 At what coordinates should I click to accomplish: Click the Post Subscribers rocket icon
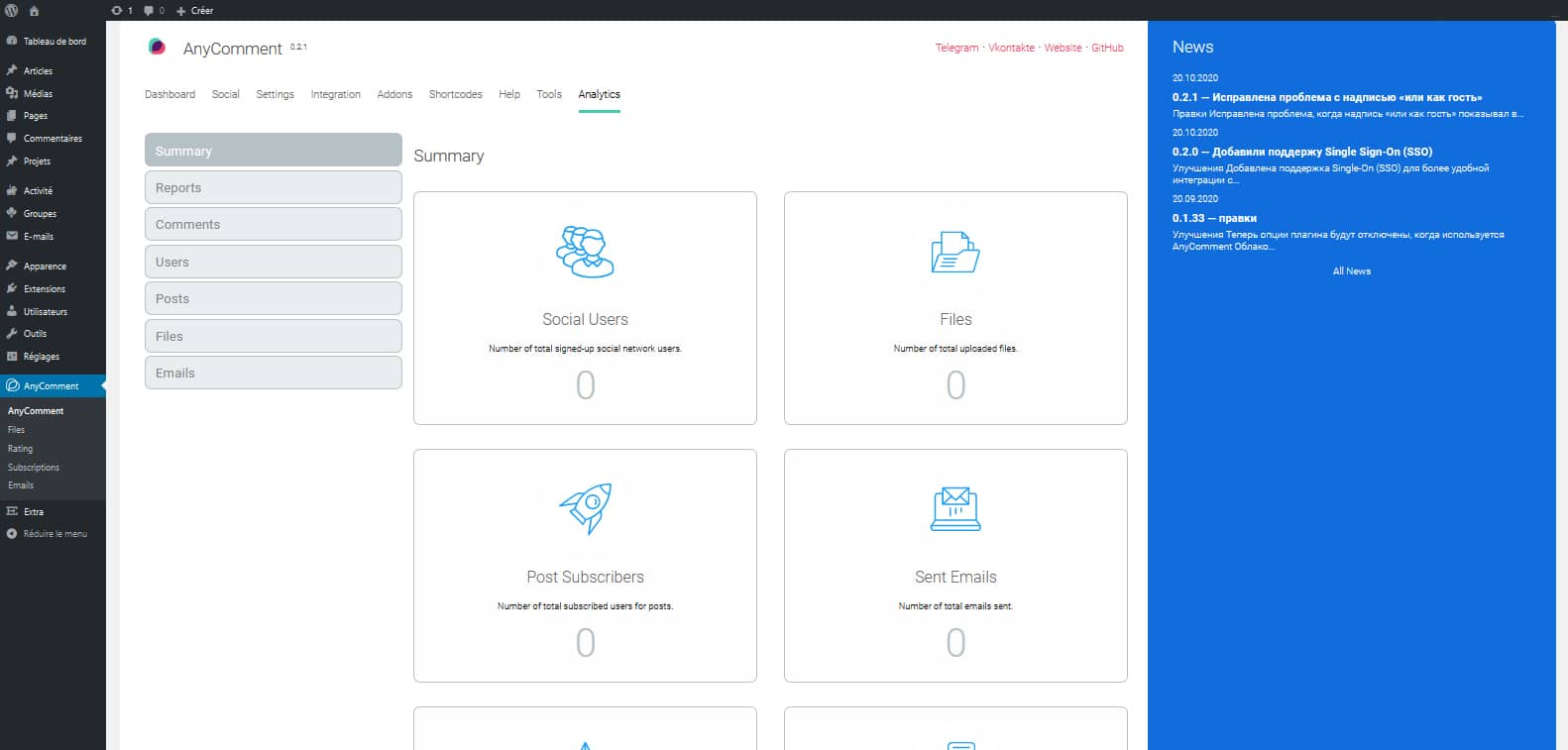pyautogui.click(x=585, y=508)
